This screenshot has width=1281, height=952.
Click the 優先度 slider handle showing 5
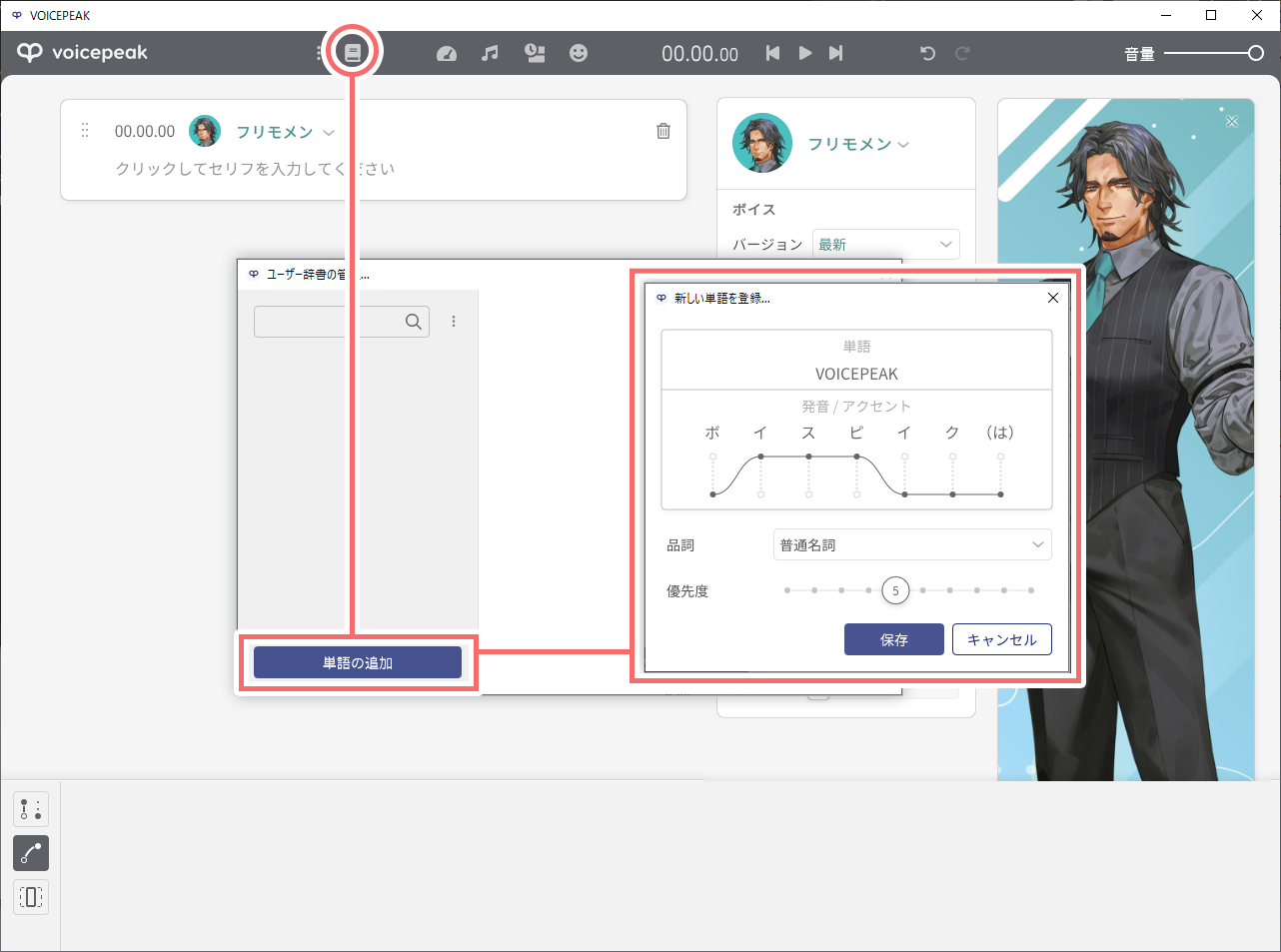895,590
